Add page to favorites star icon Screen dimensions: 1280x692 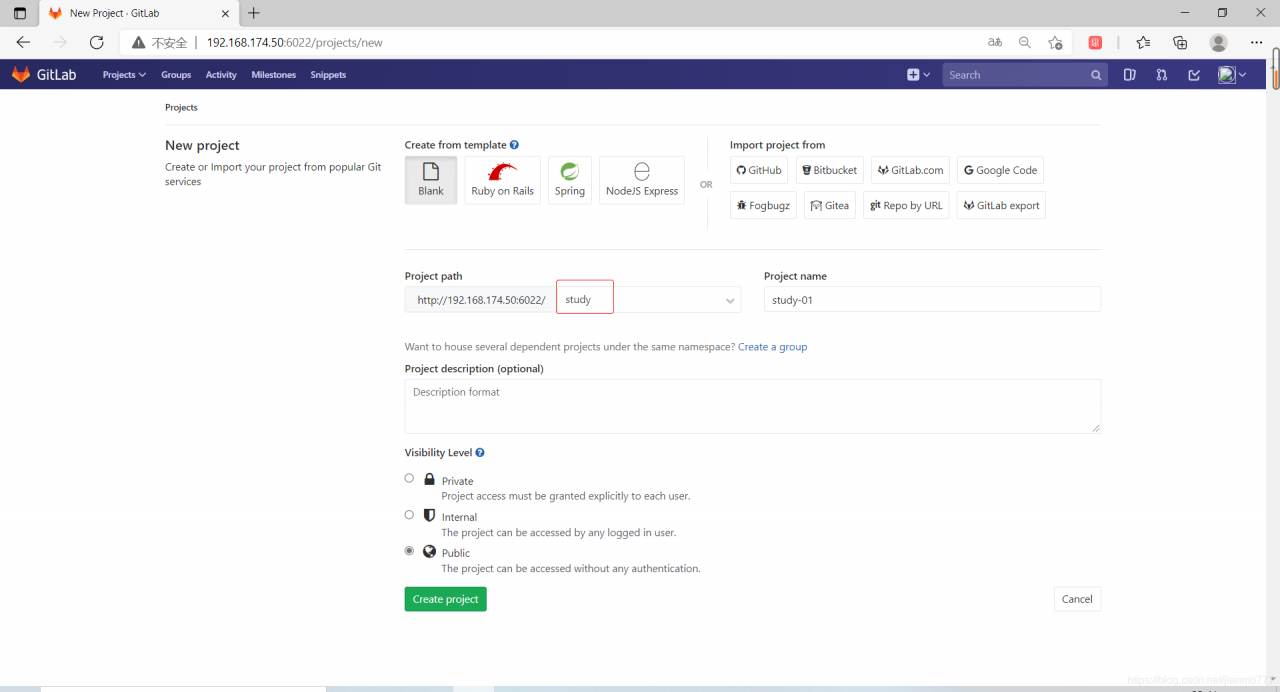pos(1055,42)
